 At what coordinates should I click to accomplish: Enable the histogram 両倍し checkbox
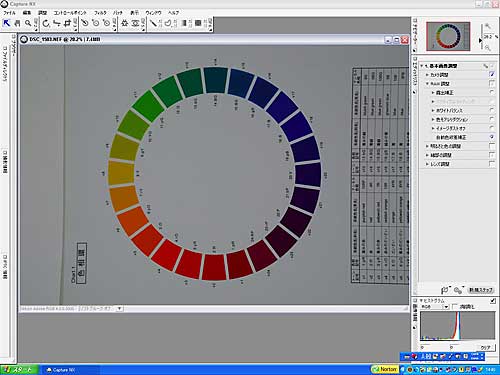coord(455,306)
